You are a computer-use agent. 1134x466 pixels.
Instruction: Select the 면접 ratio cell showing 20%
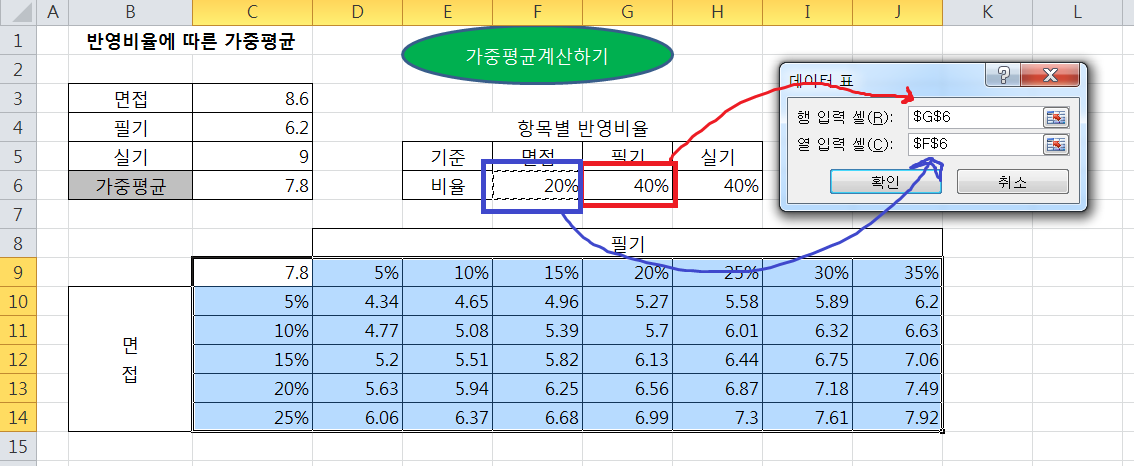[x=537, y=186]
